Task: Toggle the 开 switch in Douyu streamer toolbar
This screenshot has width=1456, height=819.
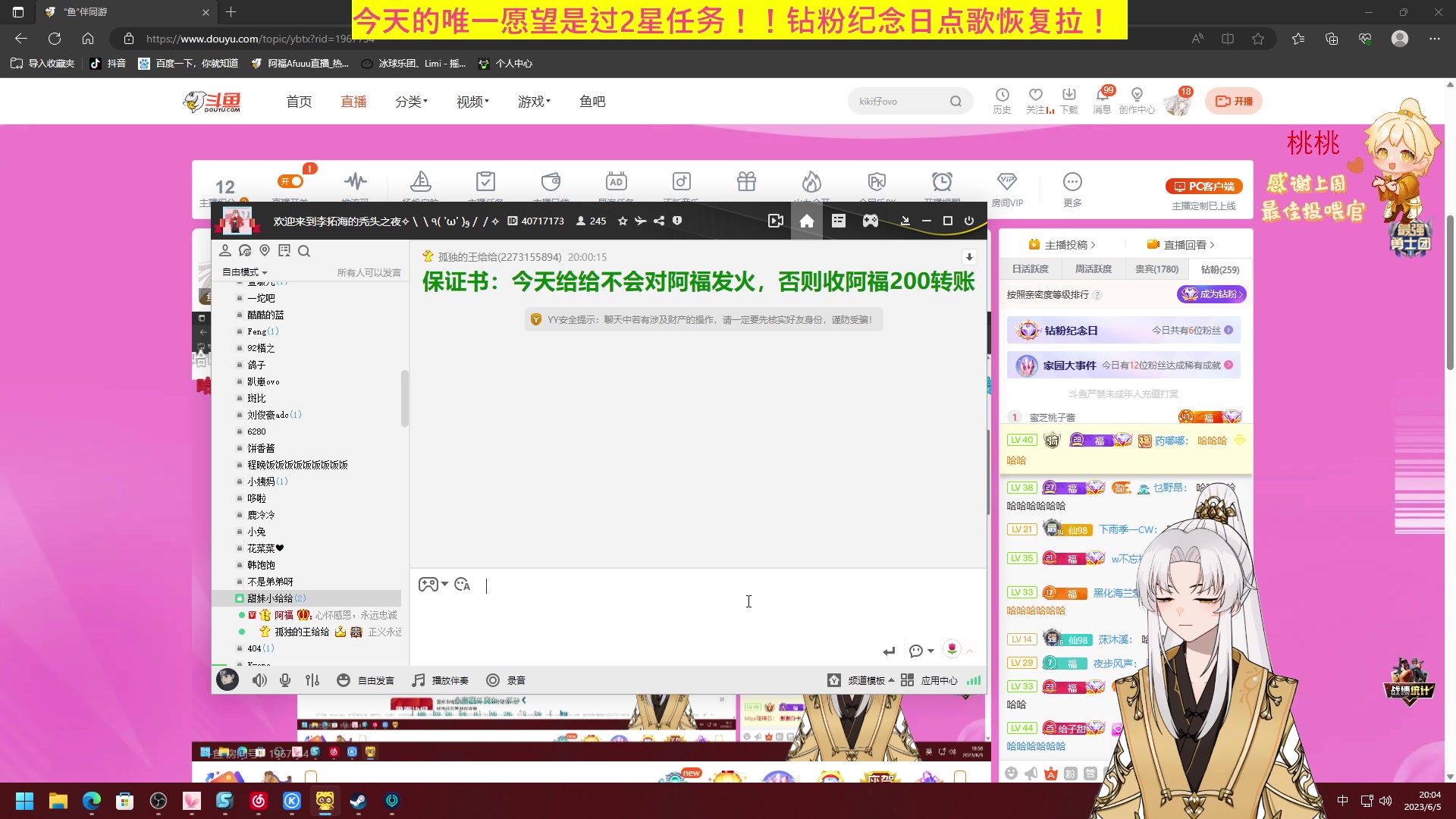Action: pos(291,181)
